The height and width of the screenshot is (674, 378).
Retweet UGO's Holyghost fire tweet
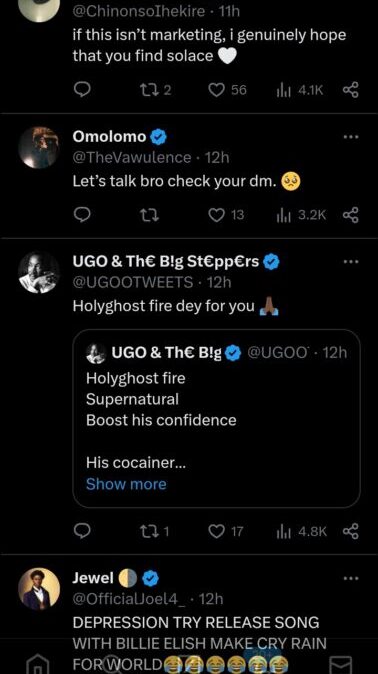(155, 532)
